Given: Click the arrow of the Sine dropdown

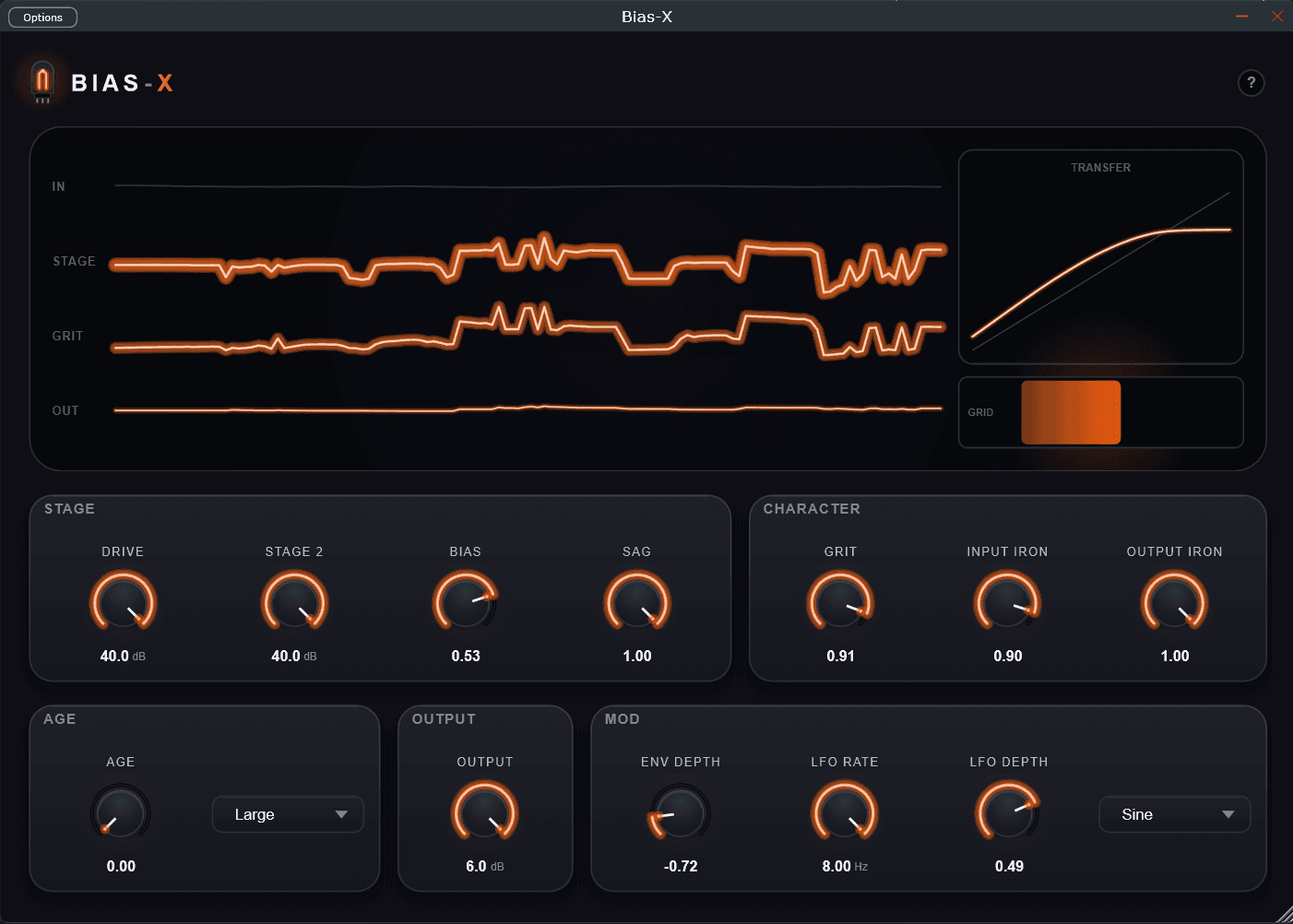Looking at the screenshot, I should point(1228,814).
